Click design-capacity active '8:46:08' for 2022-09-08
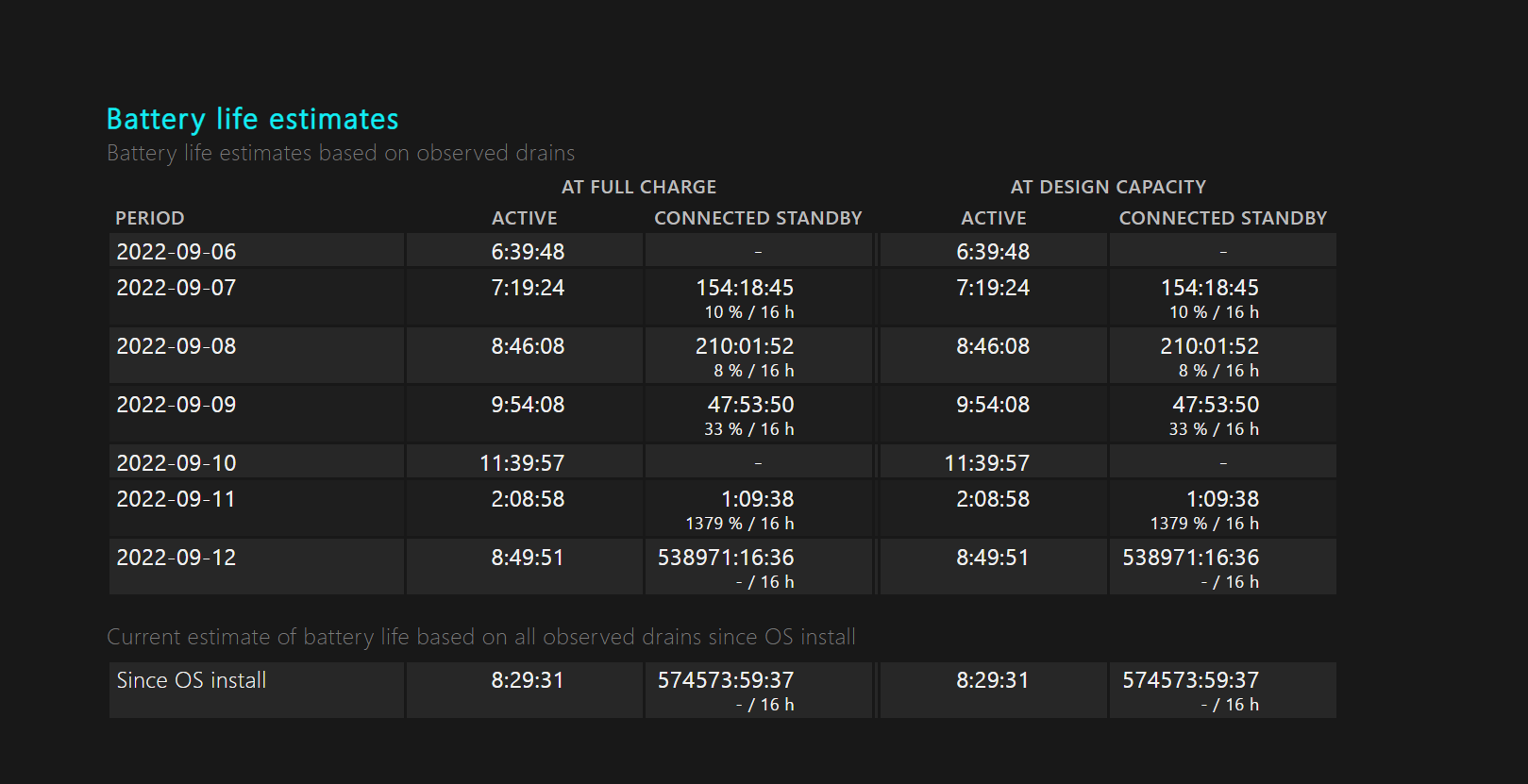 point(993,346)
